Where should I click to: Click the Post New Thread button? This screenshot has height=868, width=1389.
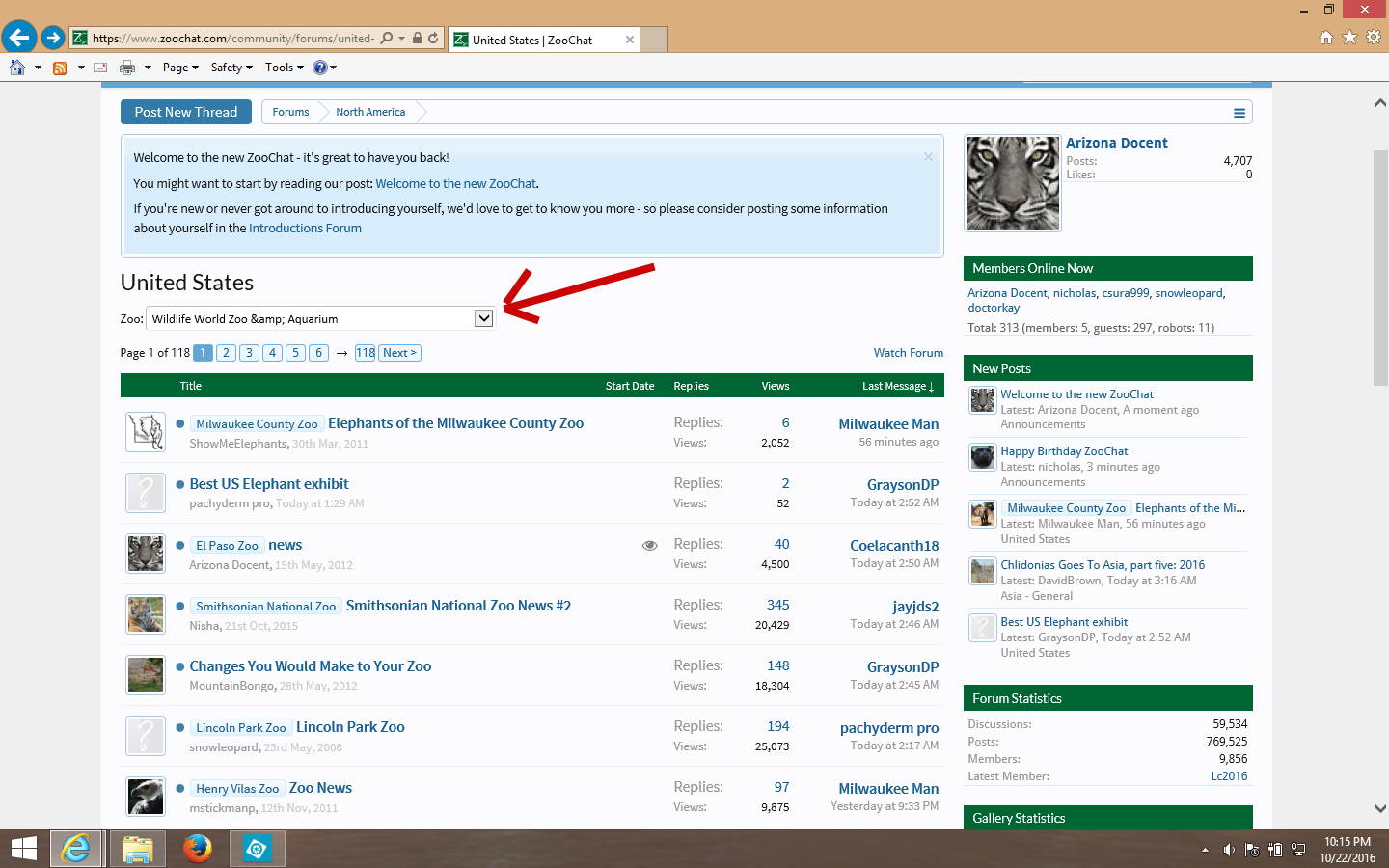(x=186, y=112)
